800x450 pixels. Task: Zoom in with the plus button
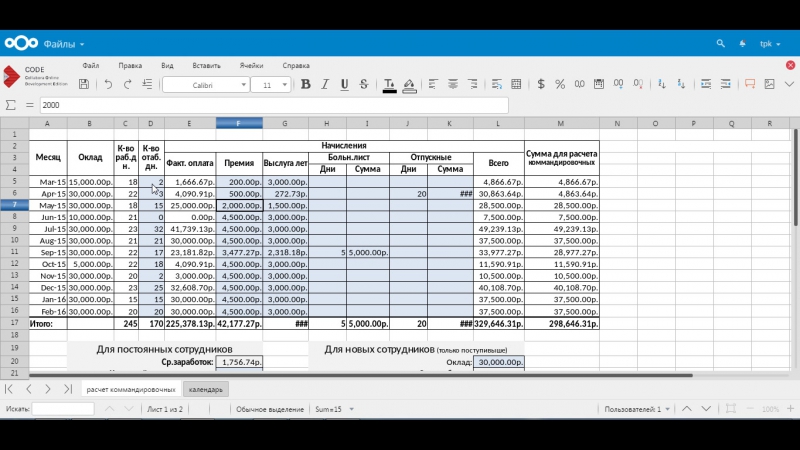[790, 409]
